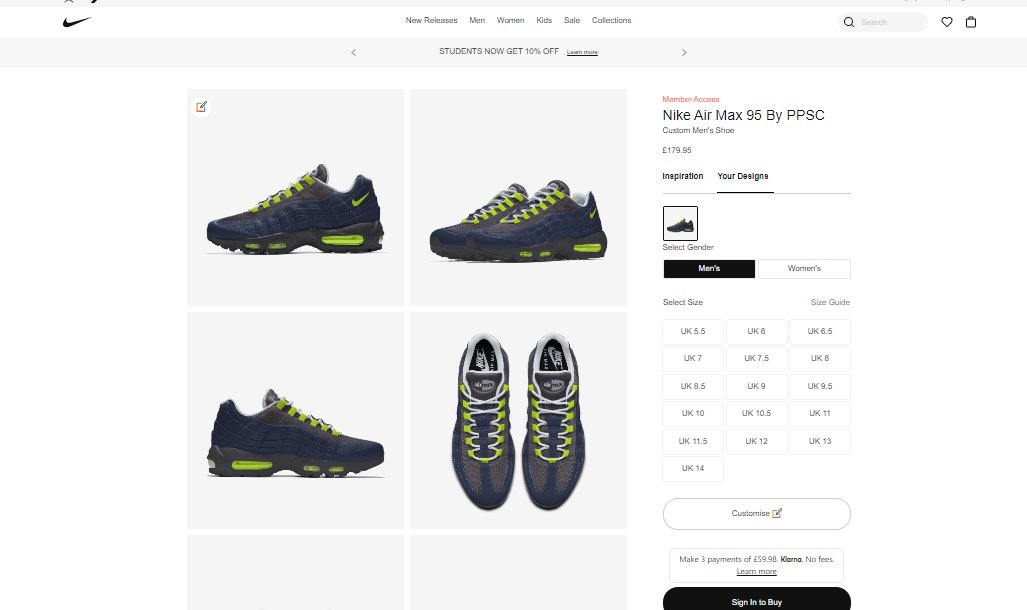Open the Kids menu
The height and width of the screenshot is (610, 1027).
tap(544, 20)
